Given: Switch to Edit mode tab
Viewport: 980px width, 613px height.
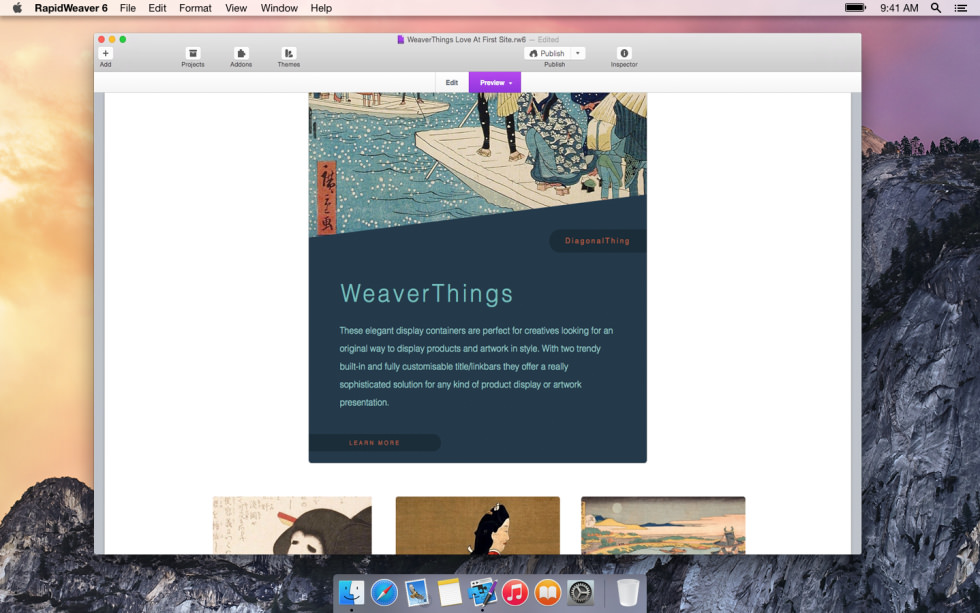Looking at the screenshot, I should [x=452, y=82].
